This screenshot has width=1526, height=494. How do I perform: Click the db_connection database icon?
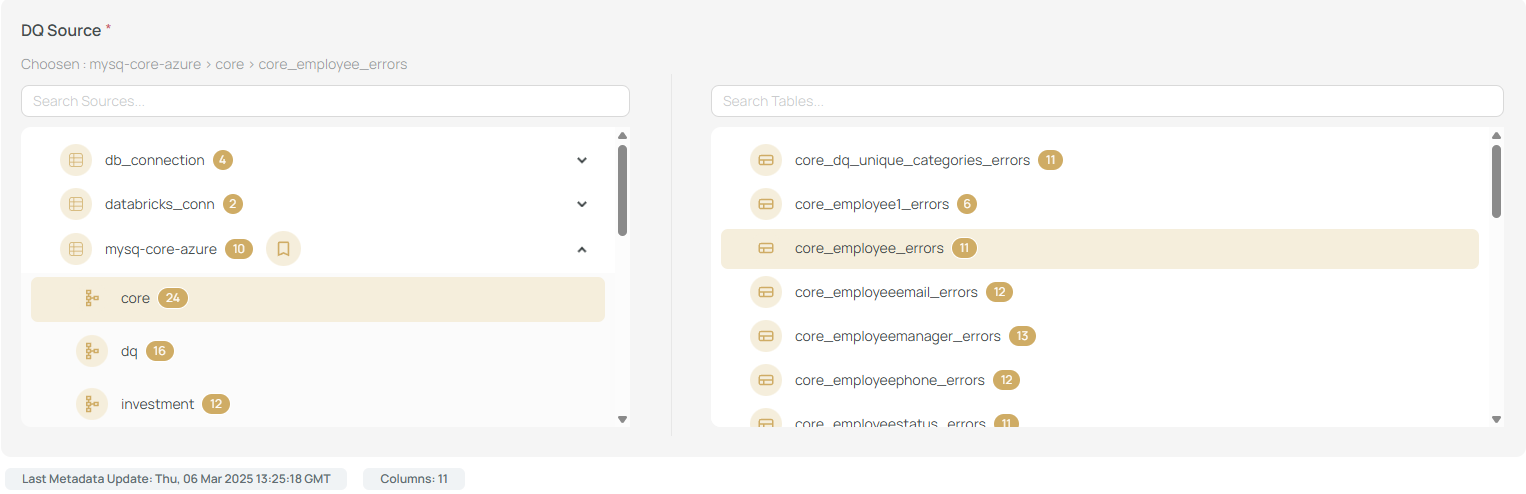[76, 160]
